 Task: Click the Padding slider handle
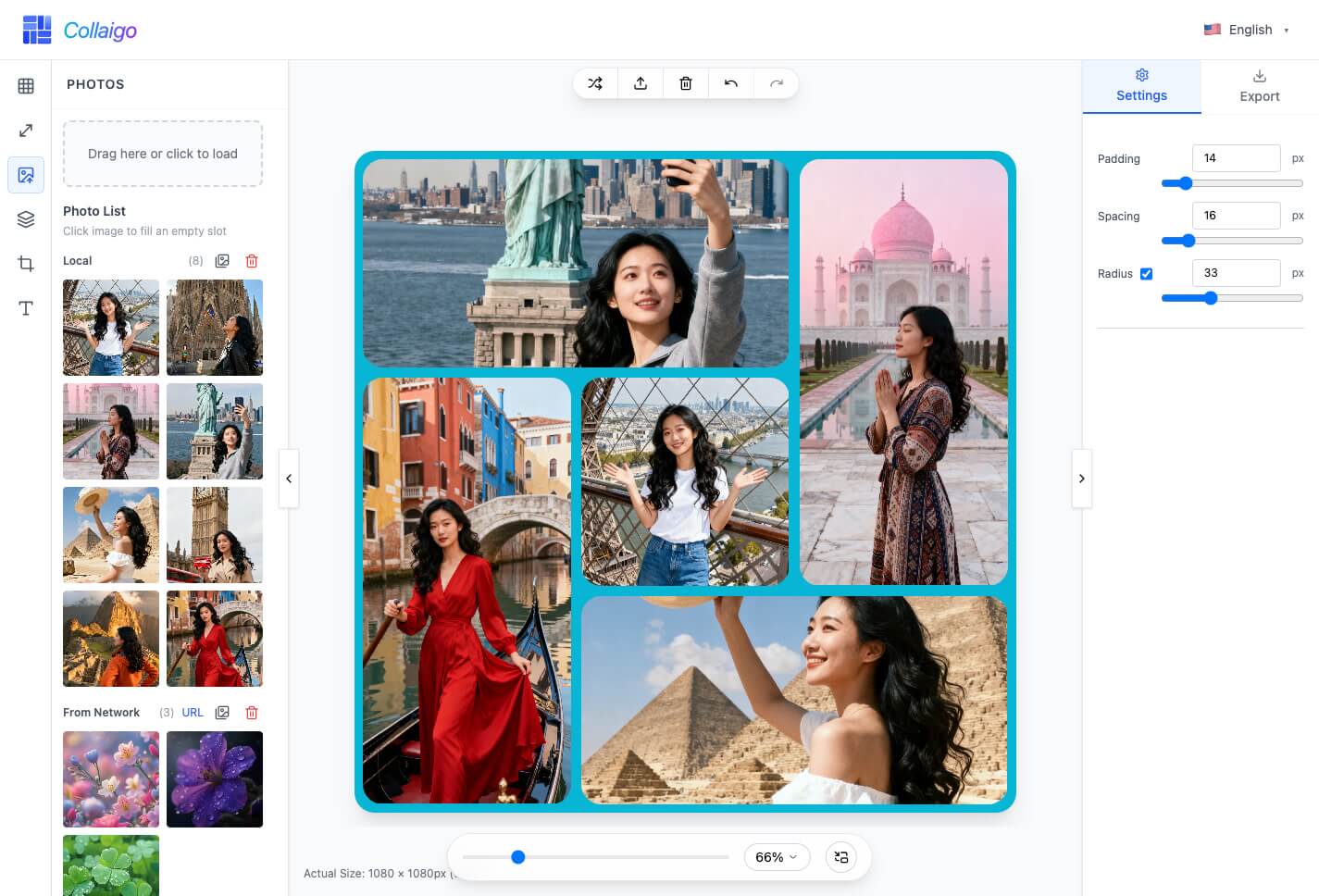(x=1186, y=183)
